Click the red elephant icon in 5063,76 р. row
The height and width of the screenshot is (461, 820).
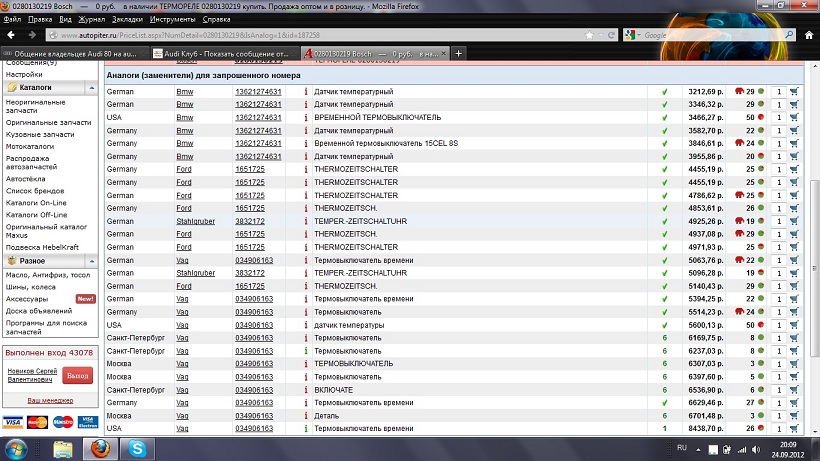point(738,260)
